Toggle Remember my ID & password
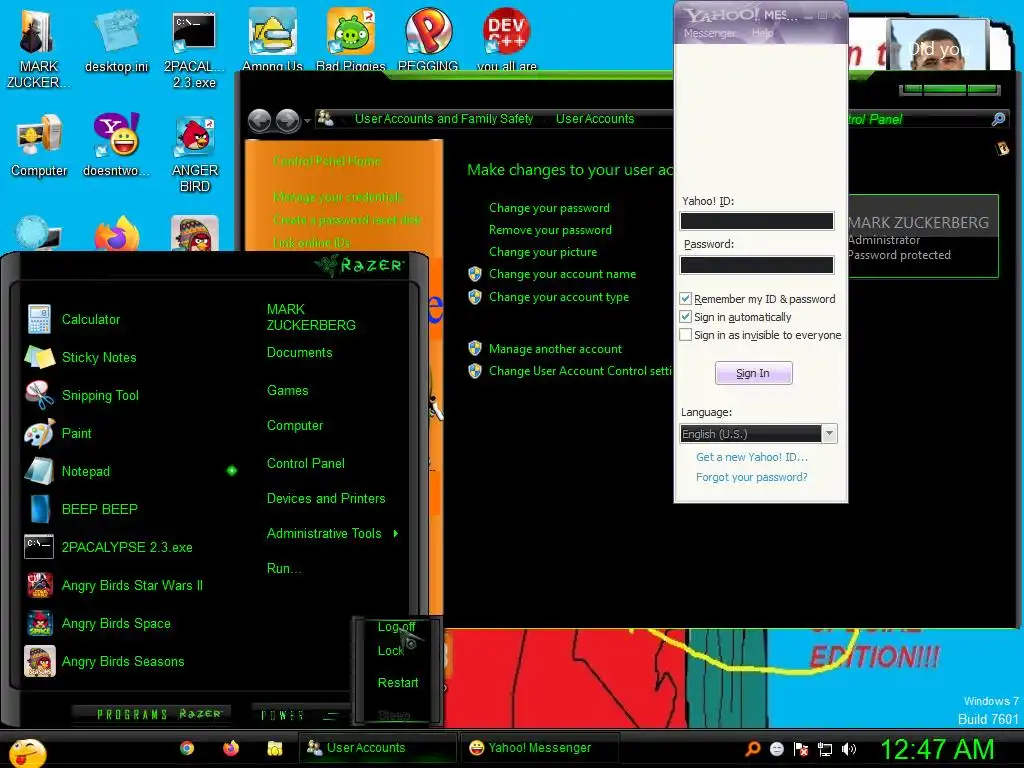This screenshot has width=1024, height=768. [x=685, y=298]
